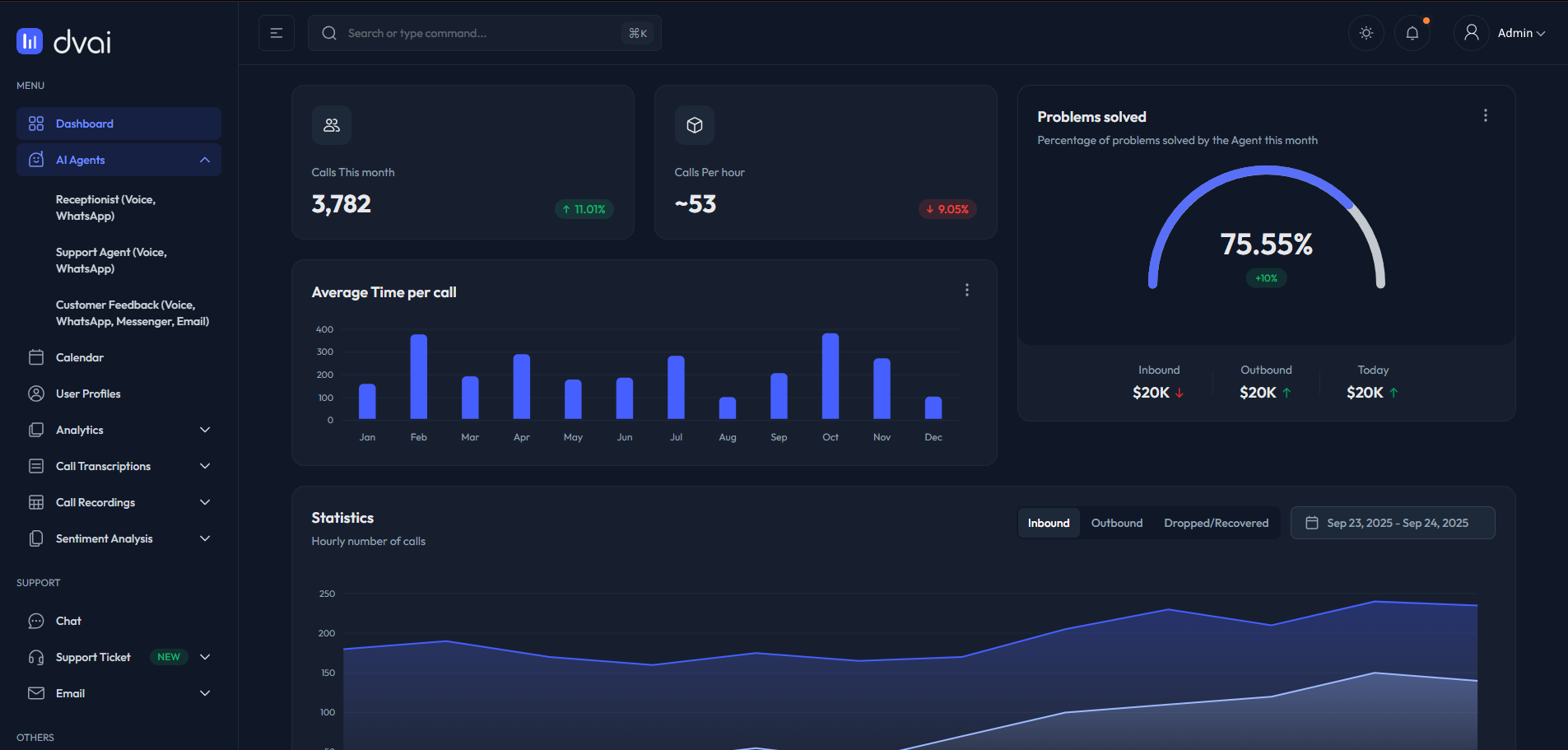Select the Dropped/Recovered tab

1217,523
